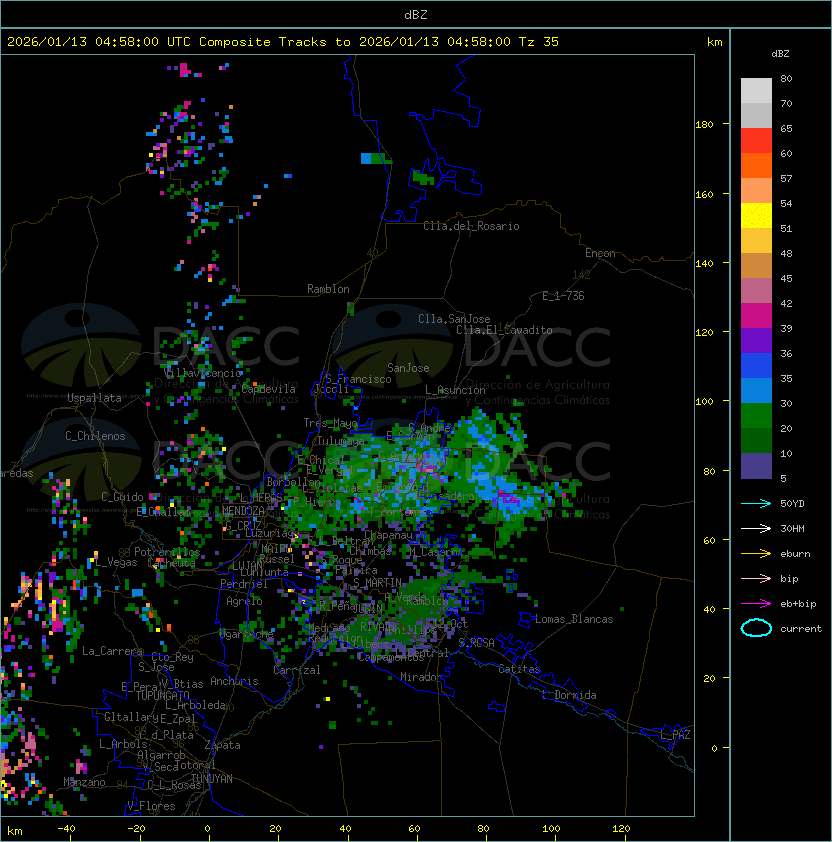Click the white 30HM arrow in legend
Screen dimensions: 832x842
pos(756,528)
